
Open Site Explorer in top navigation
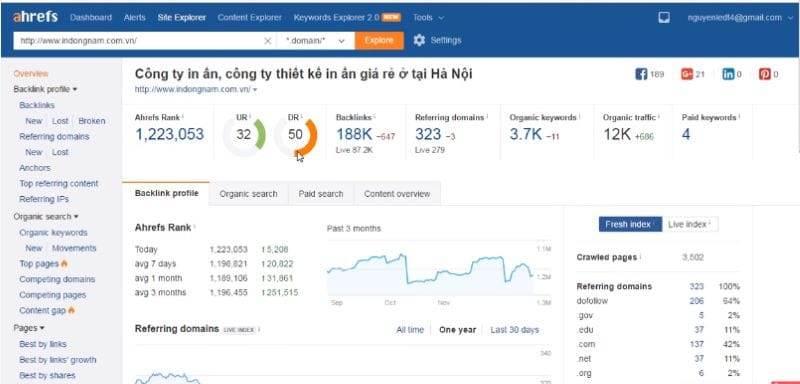coord(182,17)
